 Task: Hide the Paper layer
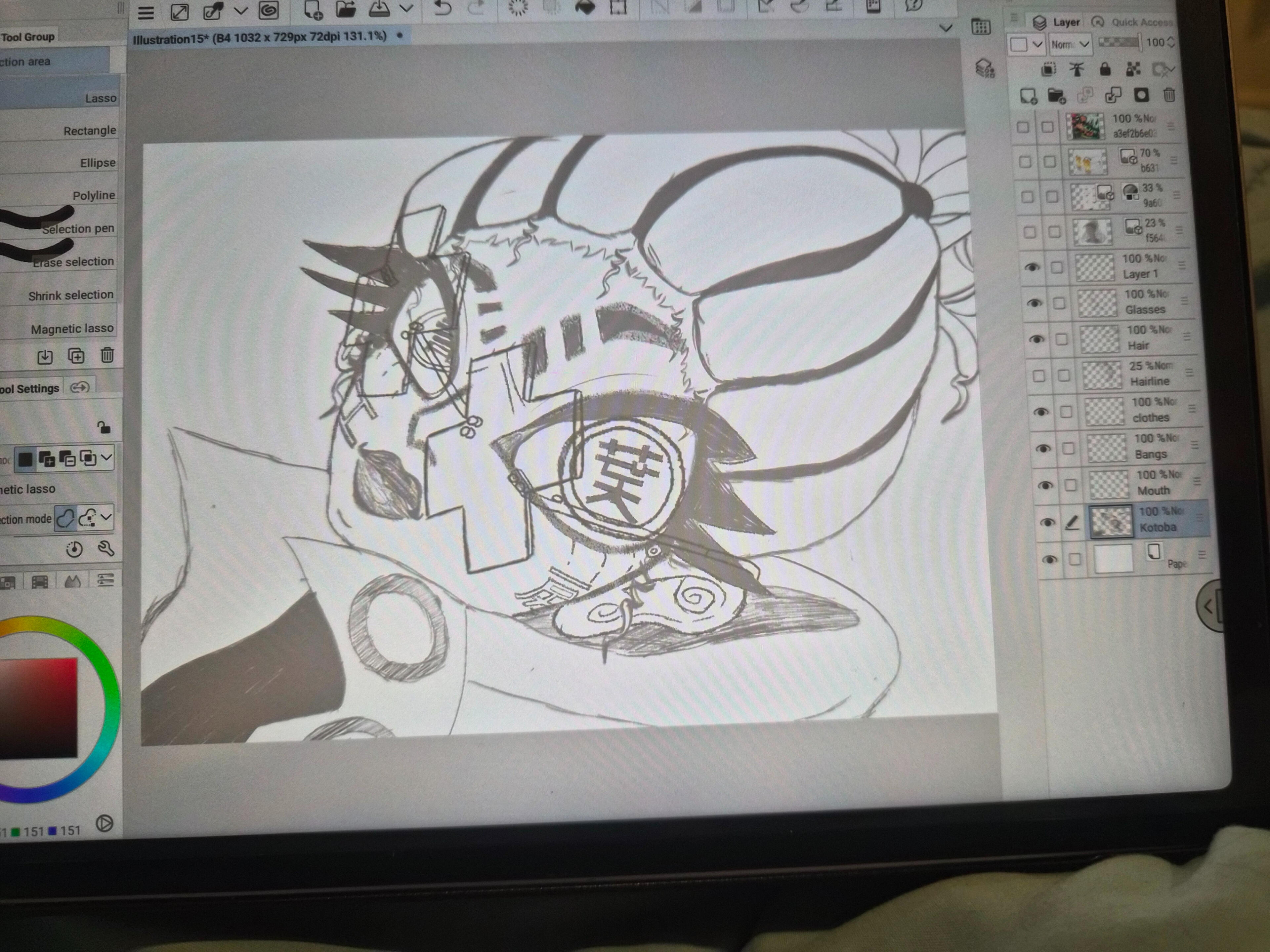click(x=1050, y=560)
